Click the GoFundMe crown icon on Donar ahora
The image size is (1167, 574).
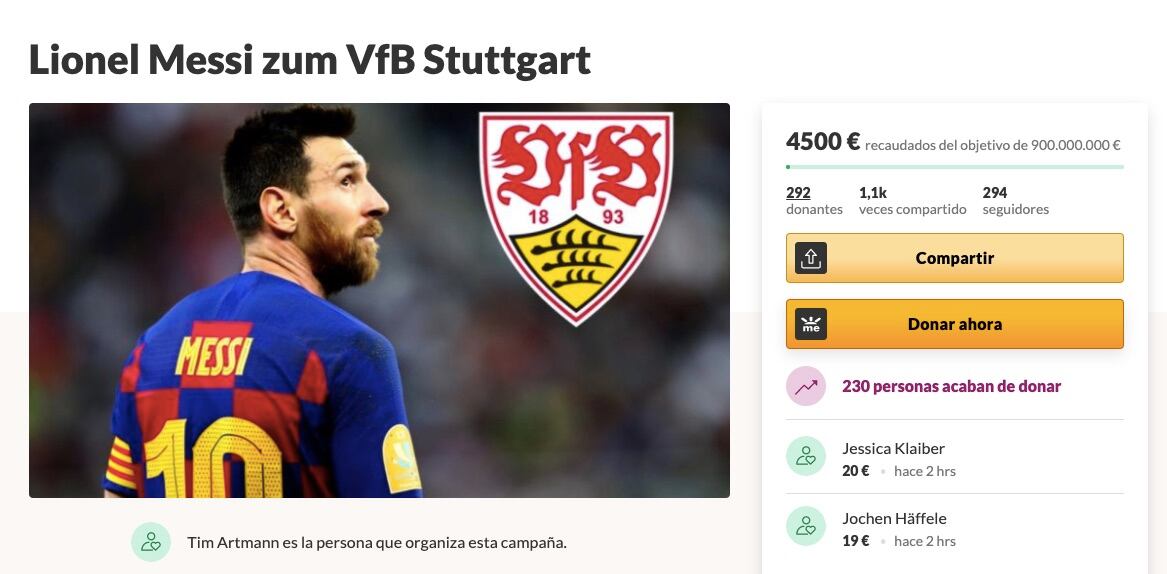point(810,324)
